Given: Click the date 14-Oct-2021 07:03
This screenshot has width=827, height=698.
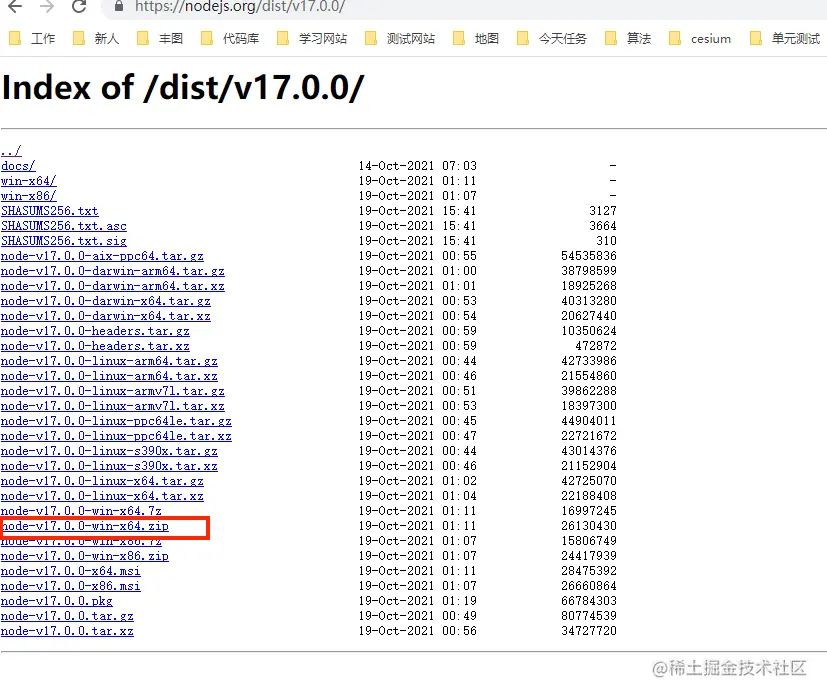Looking at the screenshot, I should tap(417, 166).
